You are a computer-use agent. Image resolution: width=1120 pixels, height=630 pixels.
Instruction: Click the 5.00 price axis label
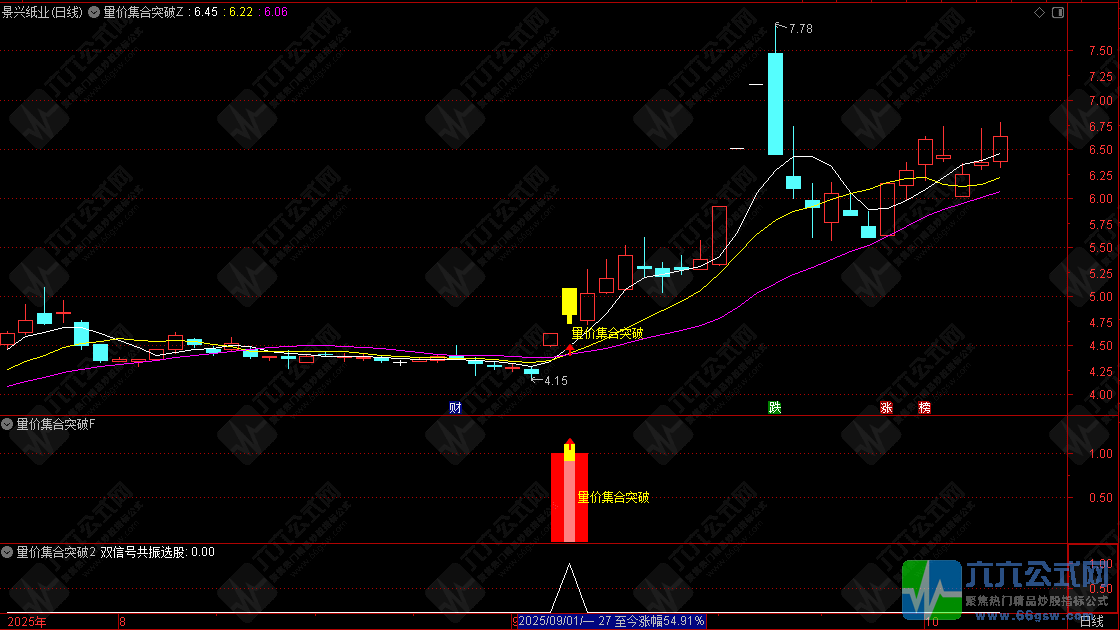click(x=1101, y=296)
